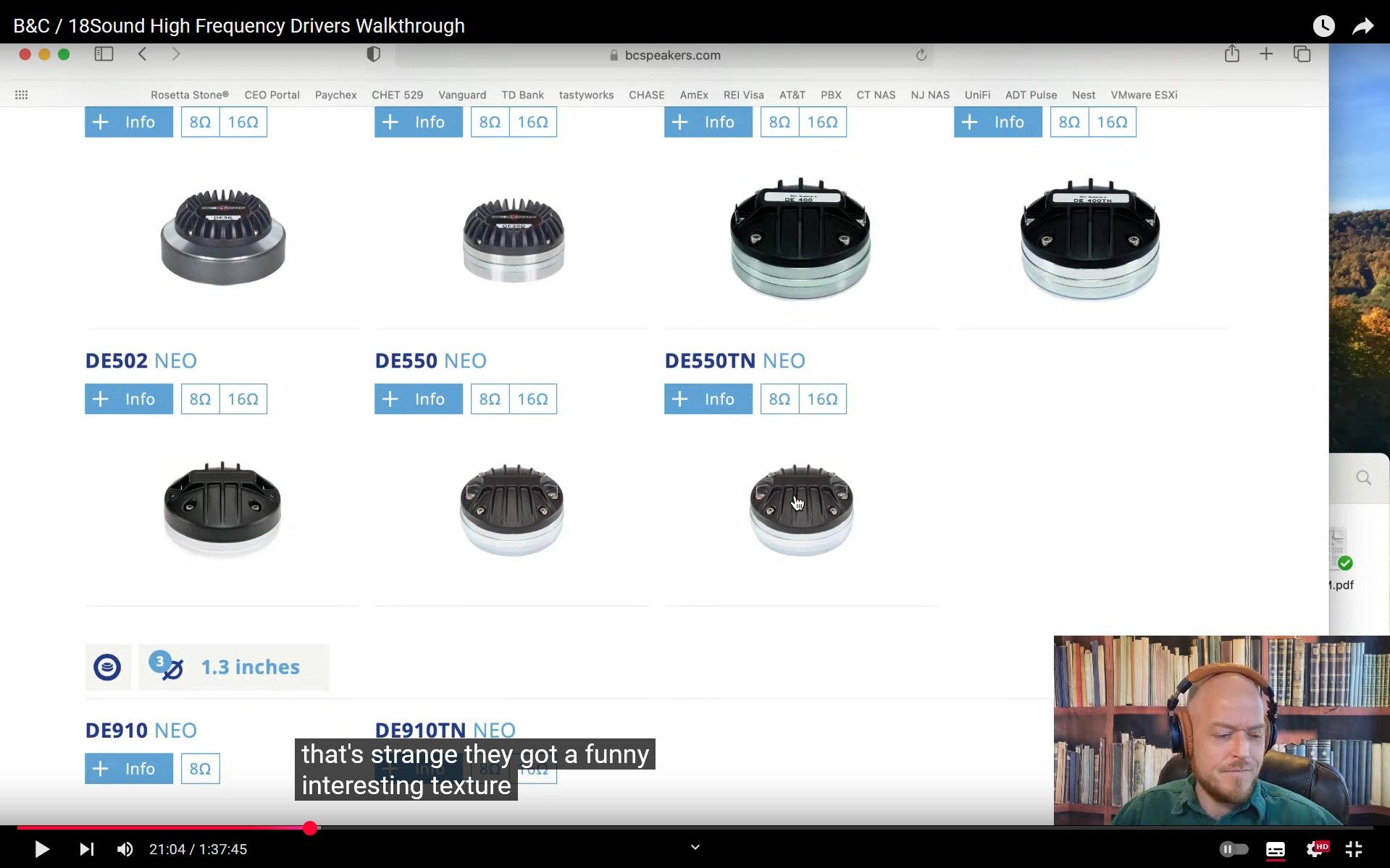Expand Info for DE550 NEO
Screen dimensions: 1390x868
pyautogui.click(x=419, y=399)
